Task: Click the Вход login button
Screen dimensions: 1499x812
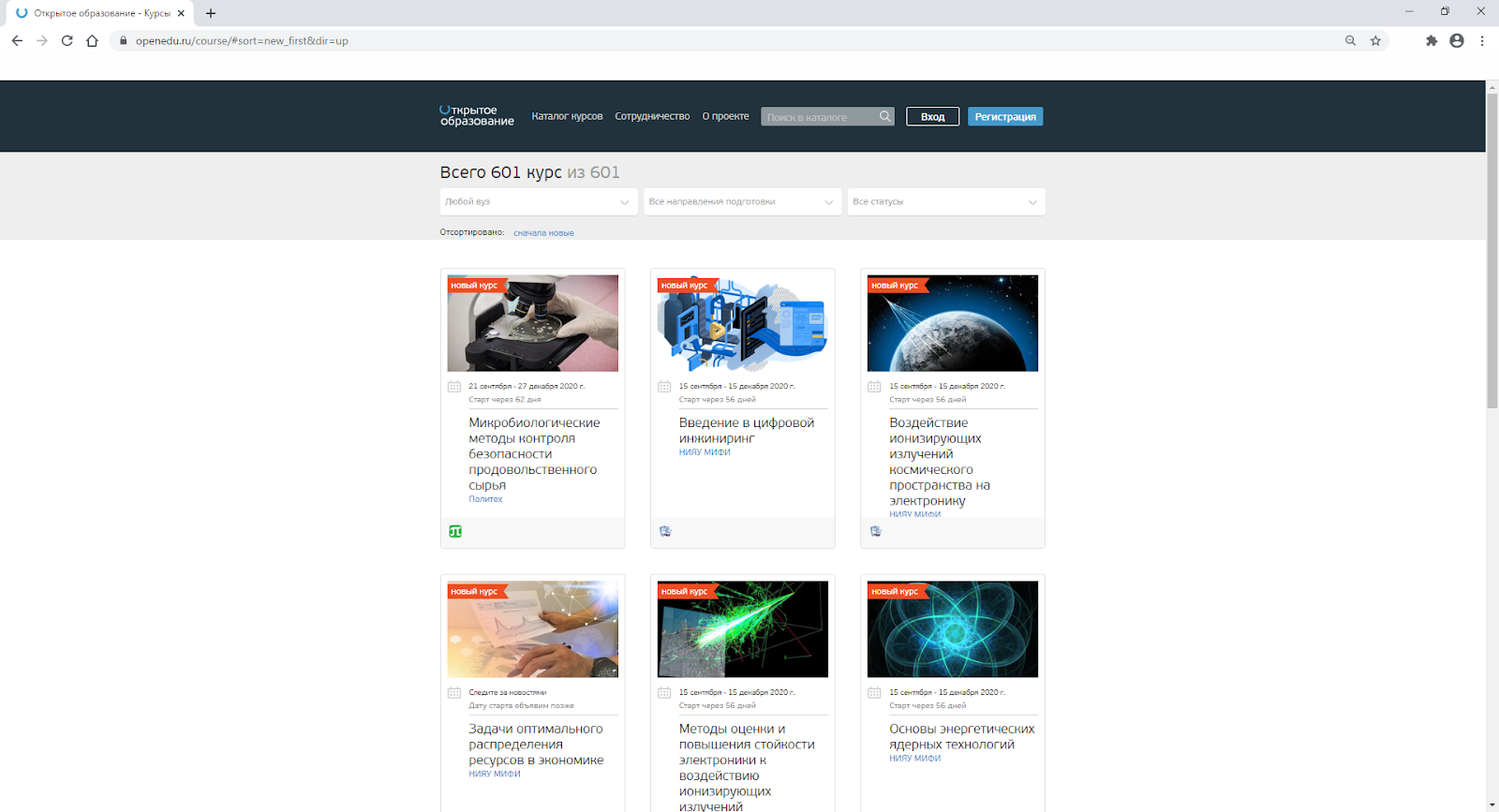Action: [x=932, y=116]
